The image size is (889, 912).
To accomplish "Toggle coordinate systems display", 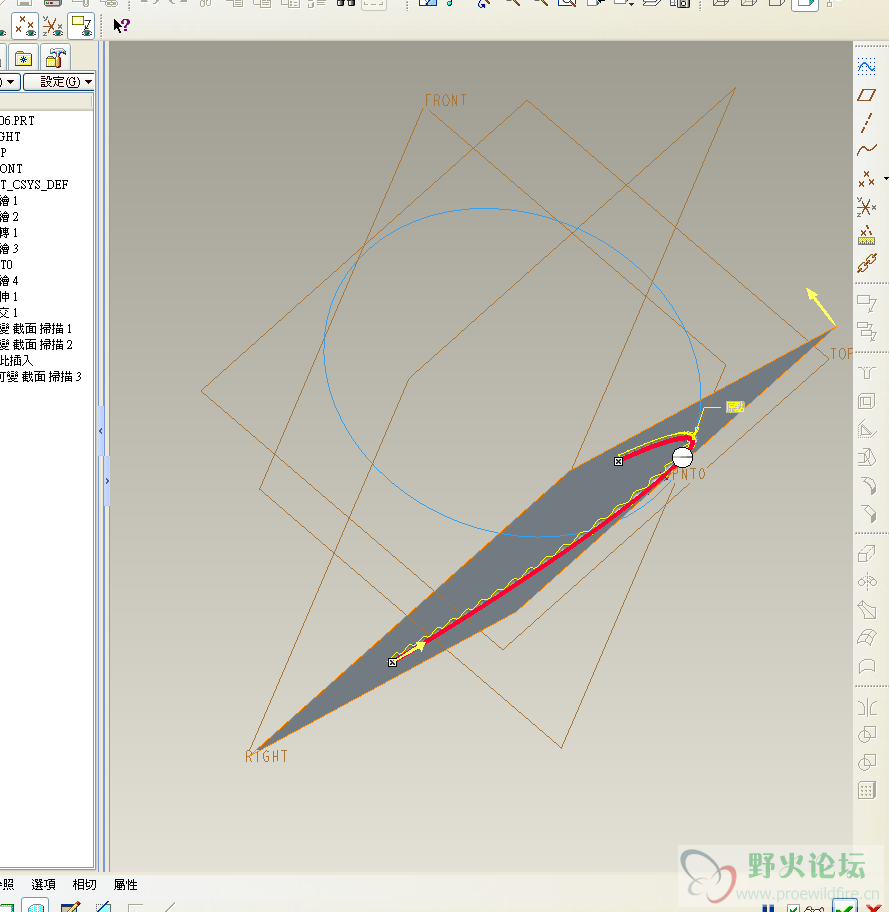I will [53, 26].
